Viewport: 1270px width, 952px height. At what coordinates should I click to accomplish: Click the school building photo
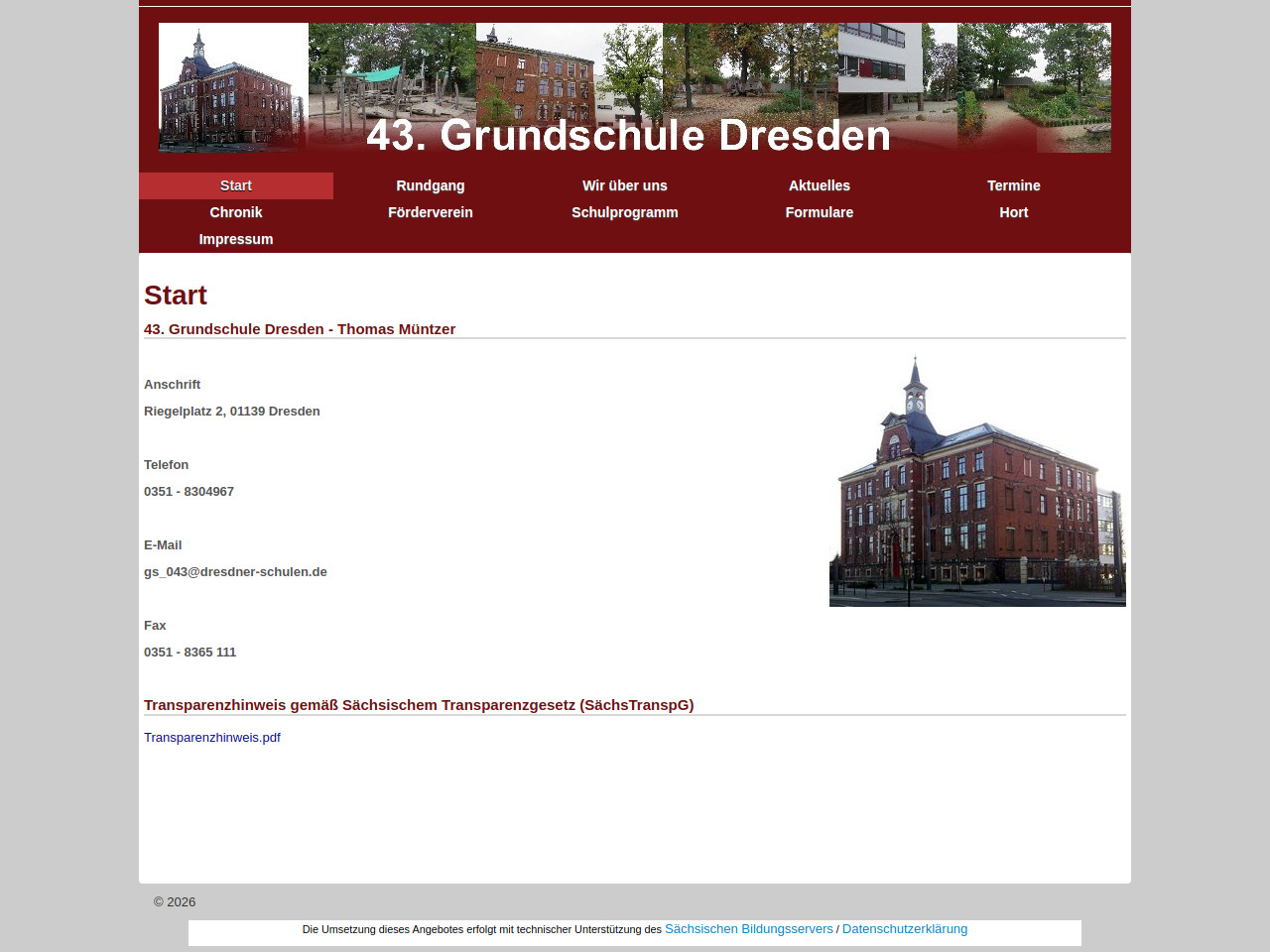[977, 482]
